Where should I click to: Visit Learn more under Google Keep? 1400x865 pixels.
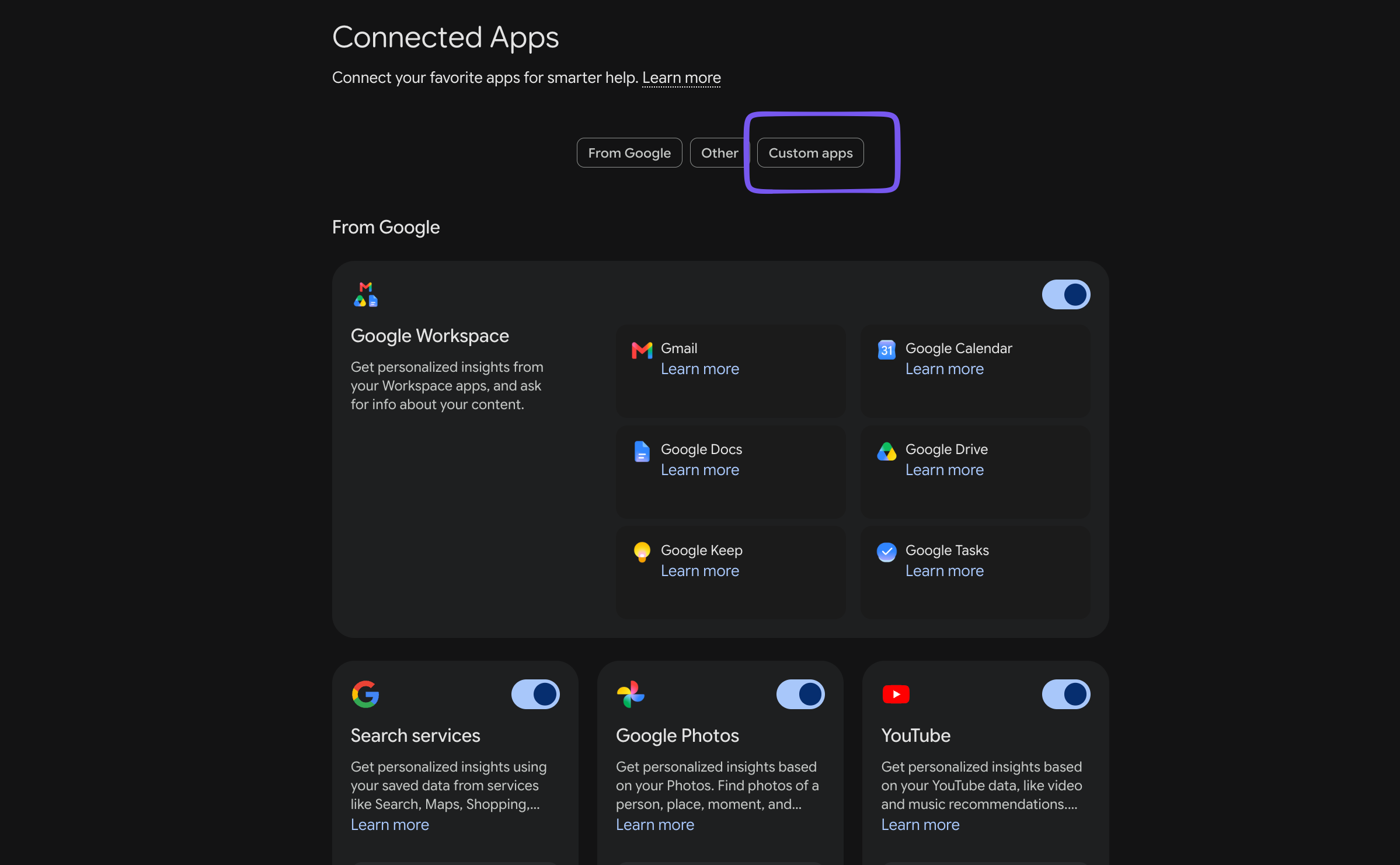700,571
